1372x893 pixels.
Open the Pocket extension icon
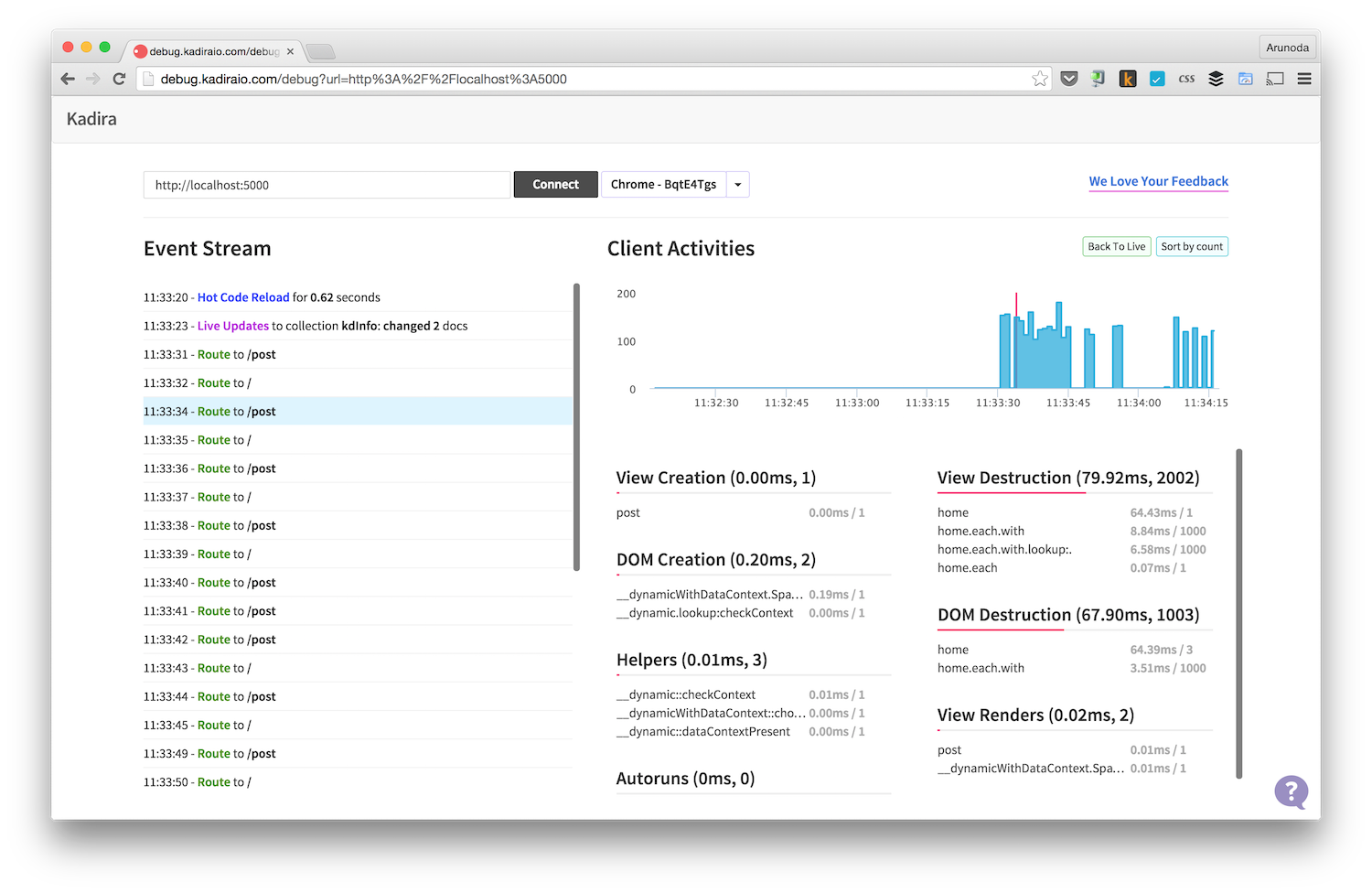(x=1069, y=79)
